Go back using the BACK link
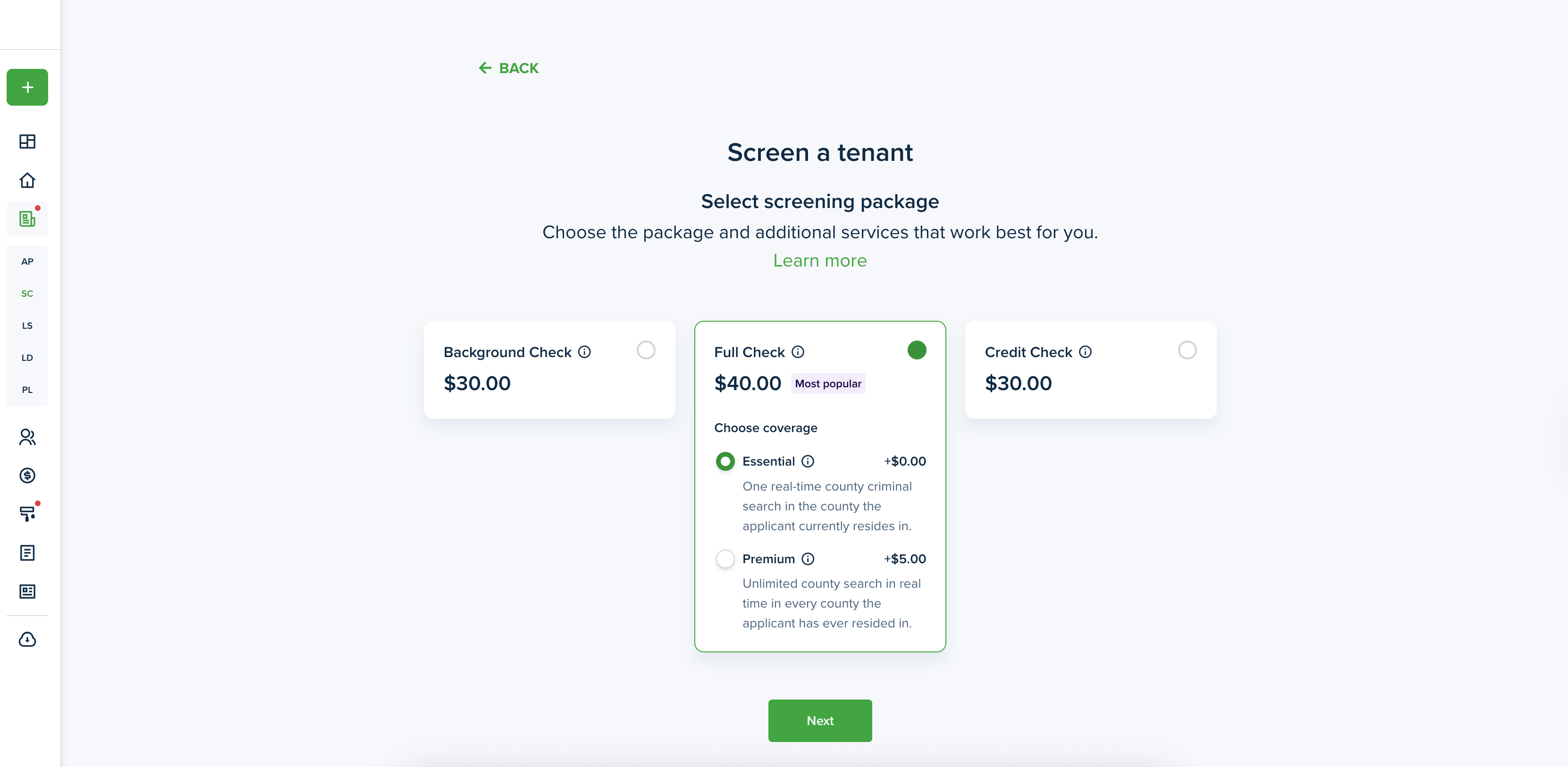Viewport: 1568px width, 767px height. click(x=509, y=68)
